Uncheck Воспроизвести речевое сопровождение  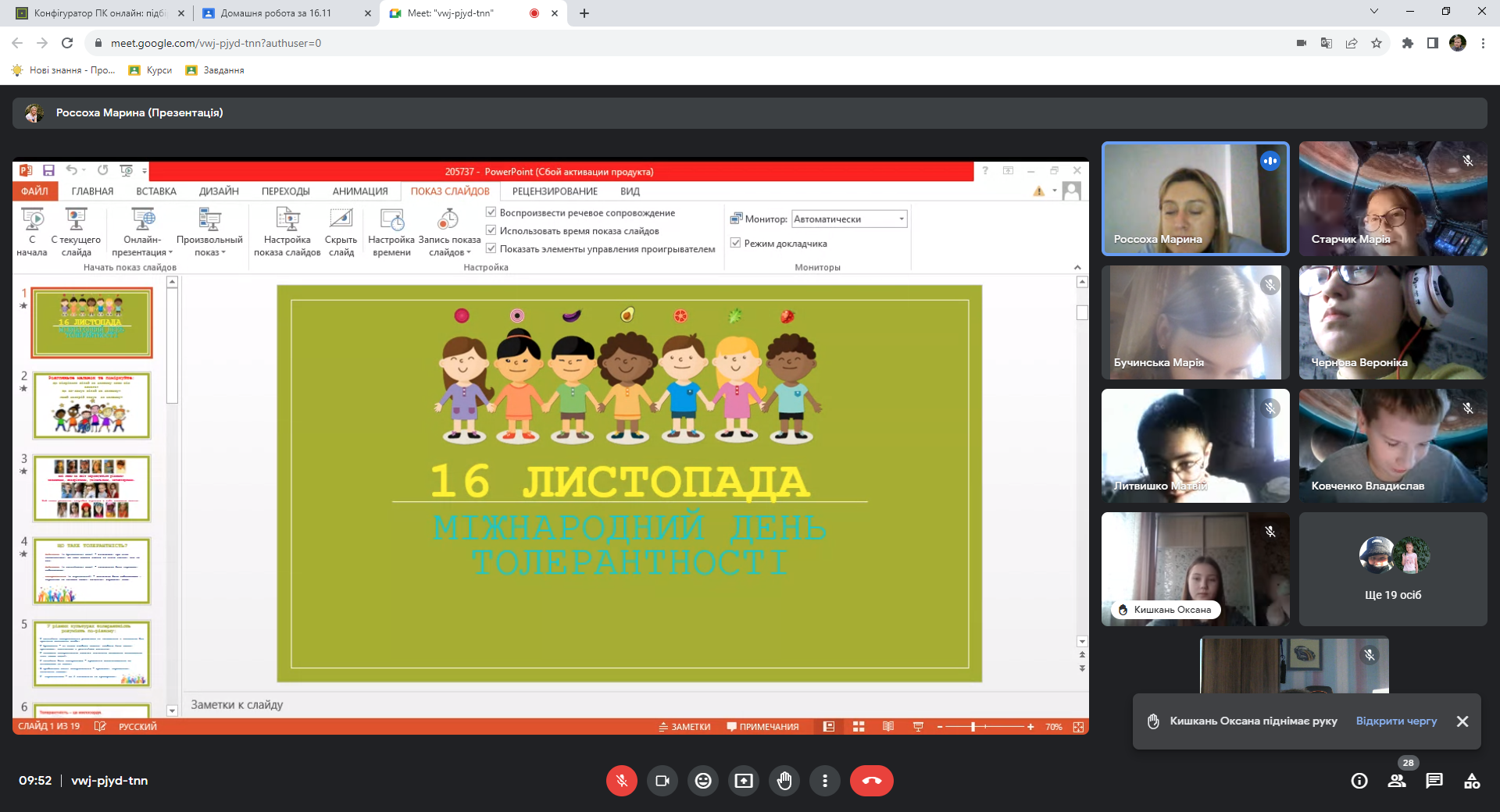491,212
